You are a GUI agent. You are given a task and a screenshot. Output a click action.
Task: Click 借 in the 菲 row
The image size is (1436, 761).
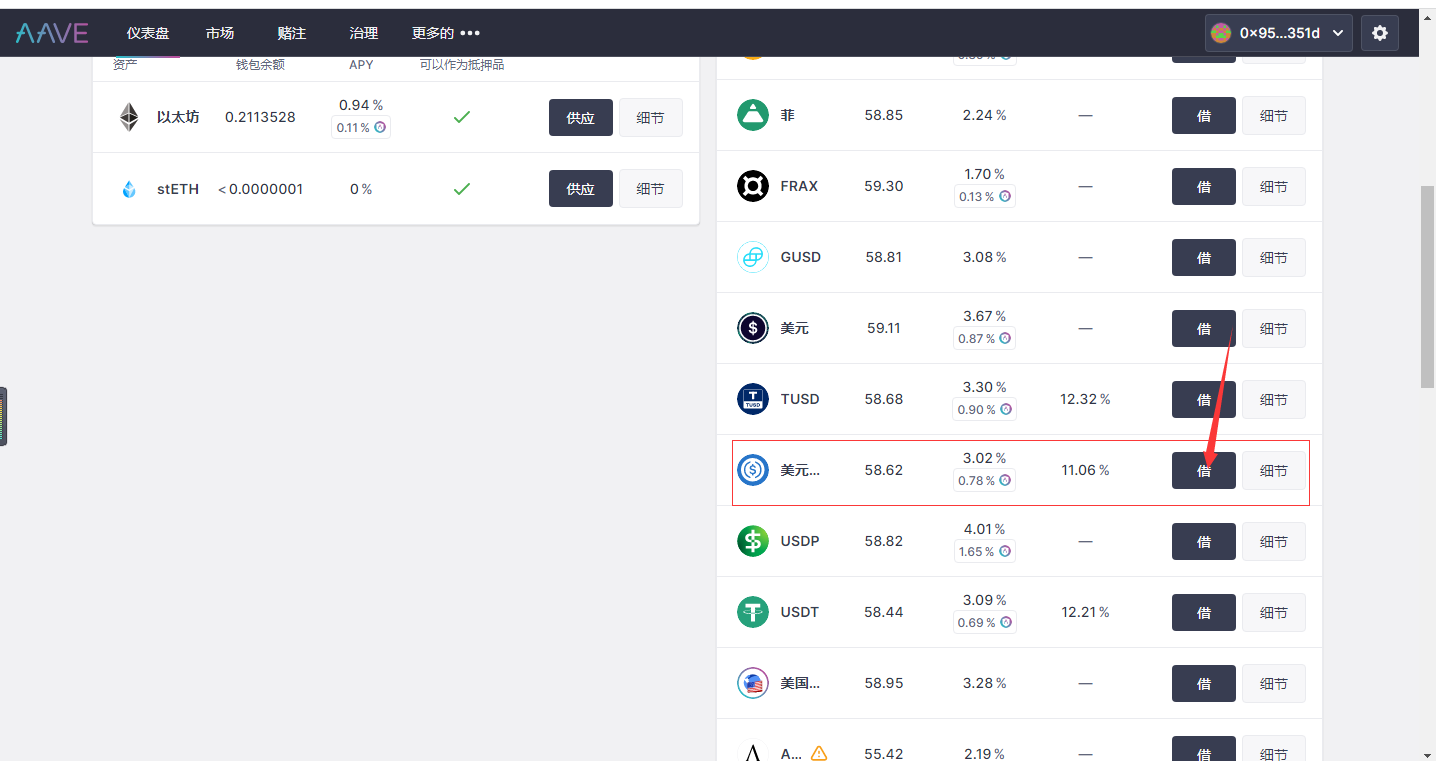pos(1204,115)
